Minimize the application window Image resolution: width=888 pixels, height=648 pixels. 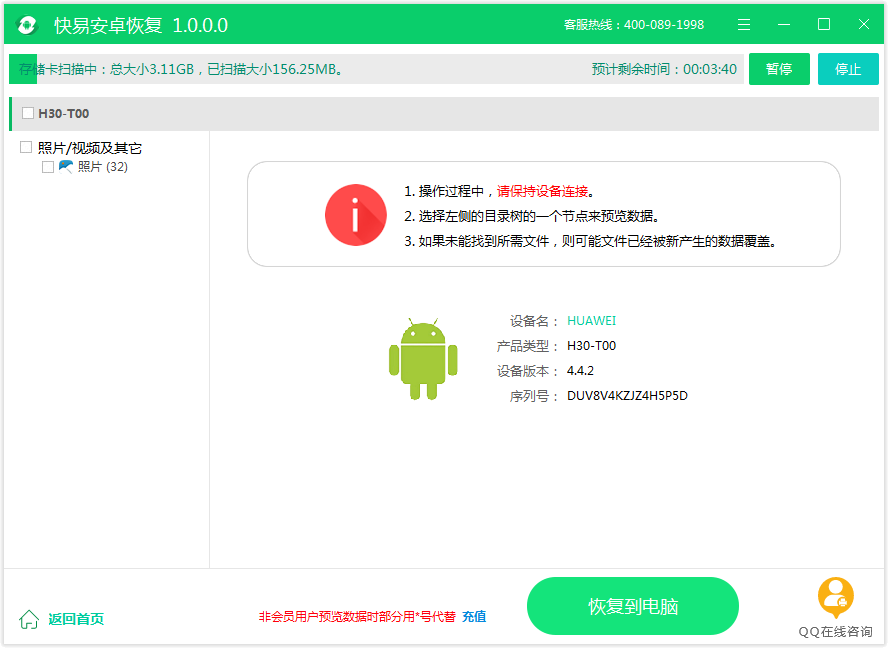(784, 25)
